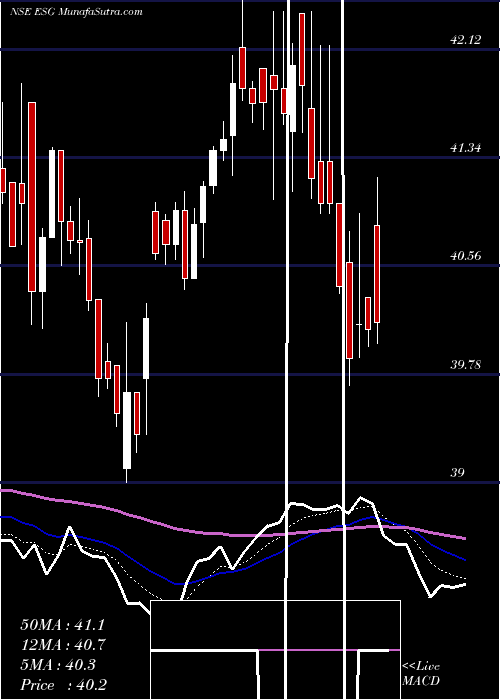
Task: Click the <<Live MACD label
Action: 421,674
